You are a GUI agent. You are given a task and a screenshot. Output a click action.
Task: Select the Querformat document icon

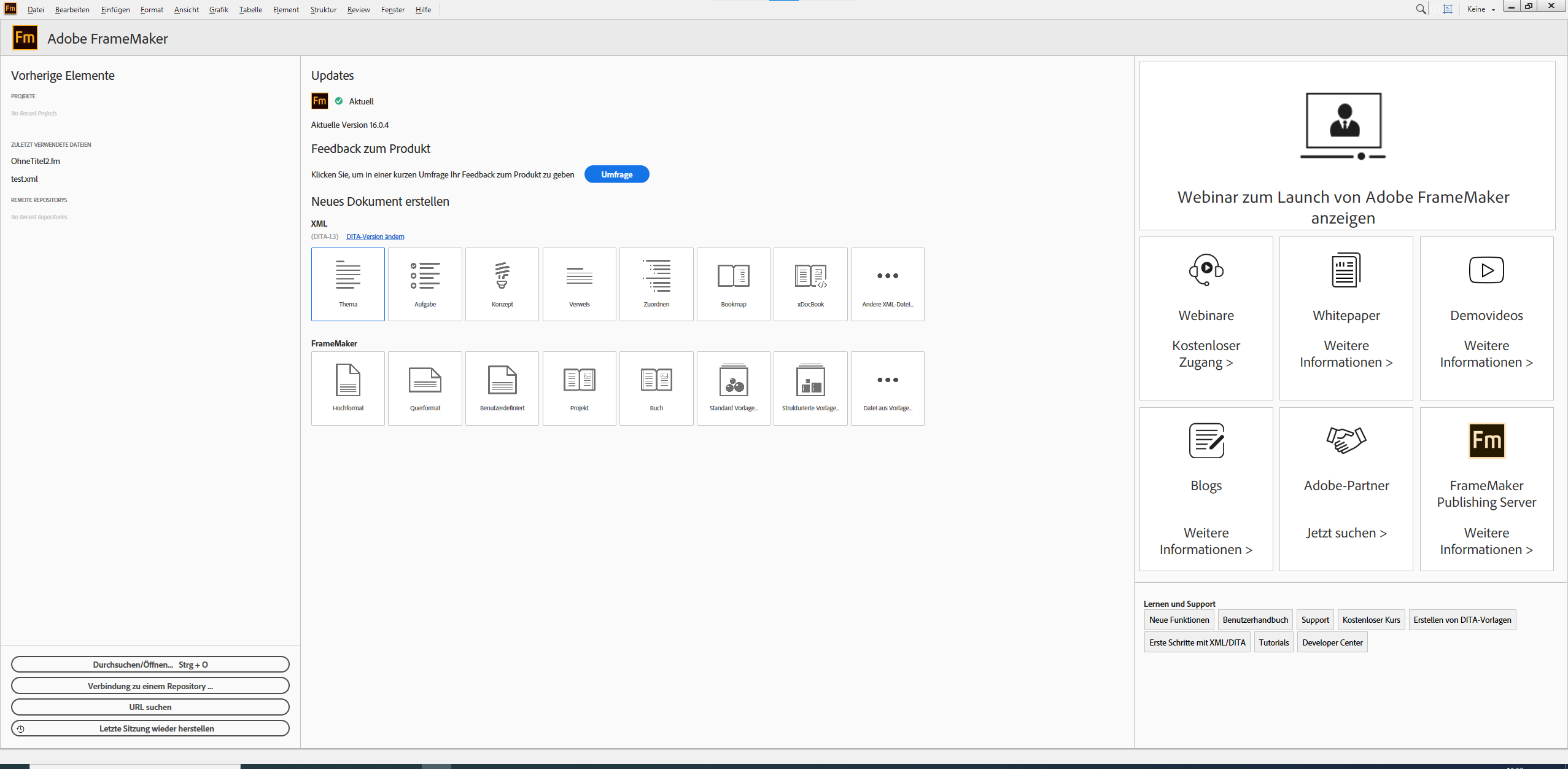click(x=424, y=388)
